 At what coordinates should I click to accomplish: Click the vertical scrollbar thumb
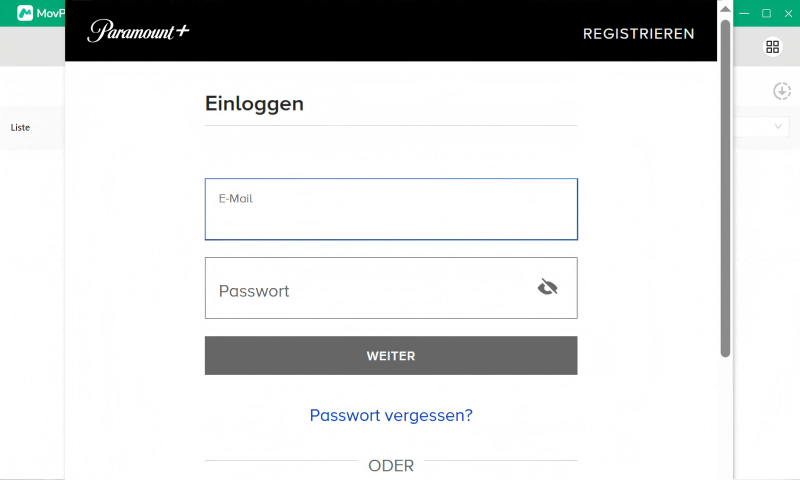725,189
